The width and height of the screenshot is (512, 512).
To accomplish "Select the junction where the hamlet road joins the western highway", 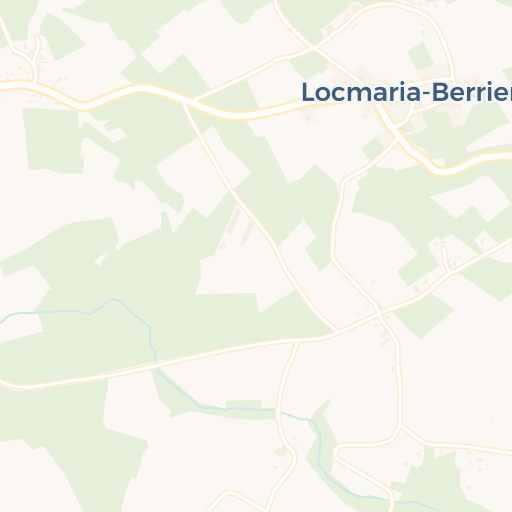I will point(35,83).
